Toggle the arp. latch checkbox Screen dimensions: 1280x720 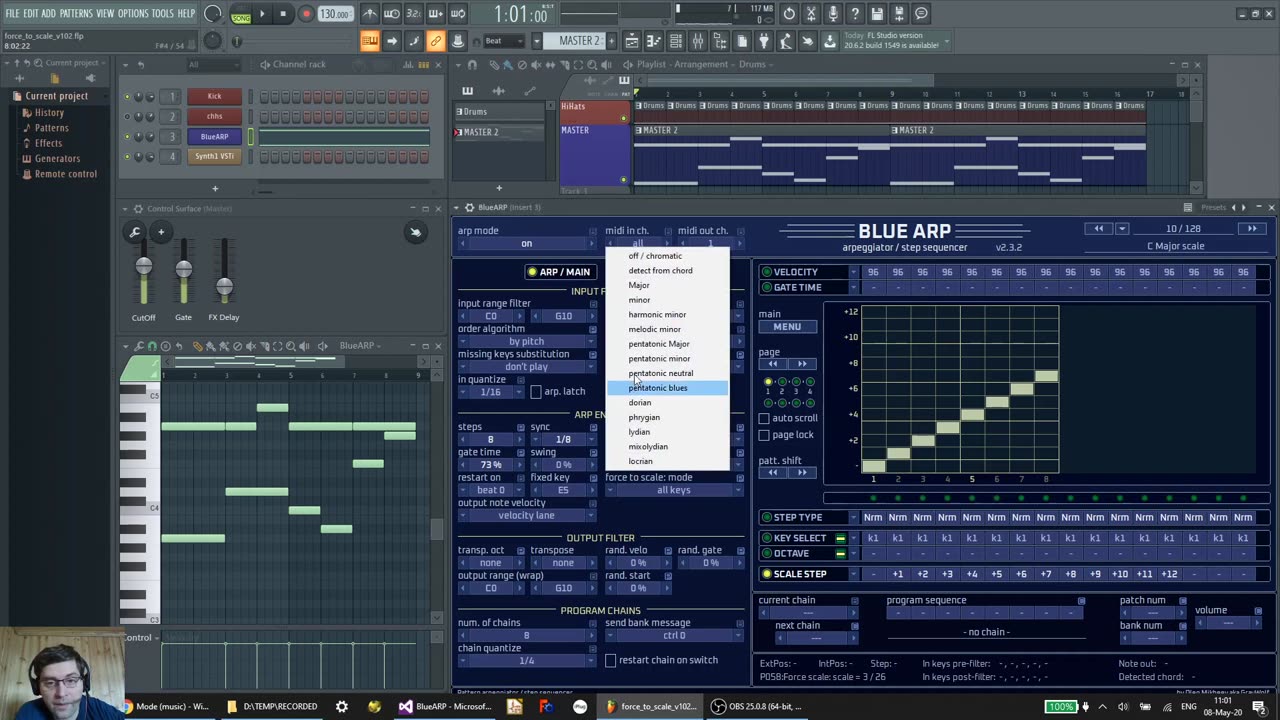tap(535, 392)
